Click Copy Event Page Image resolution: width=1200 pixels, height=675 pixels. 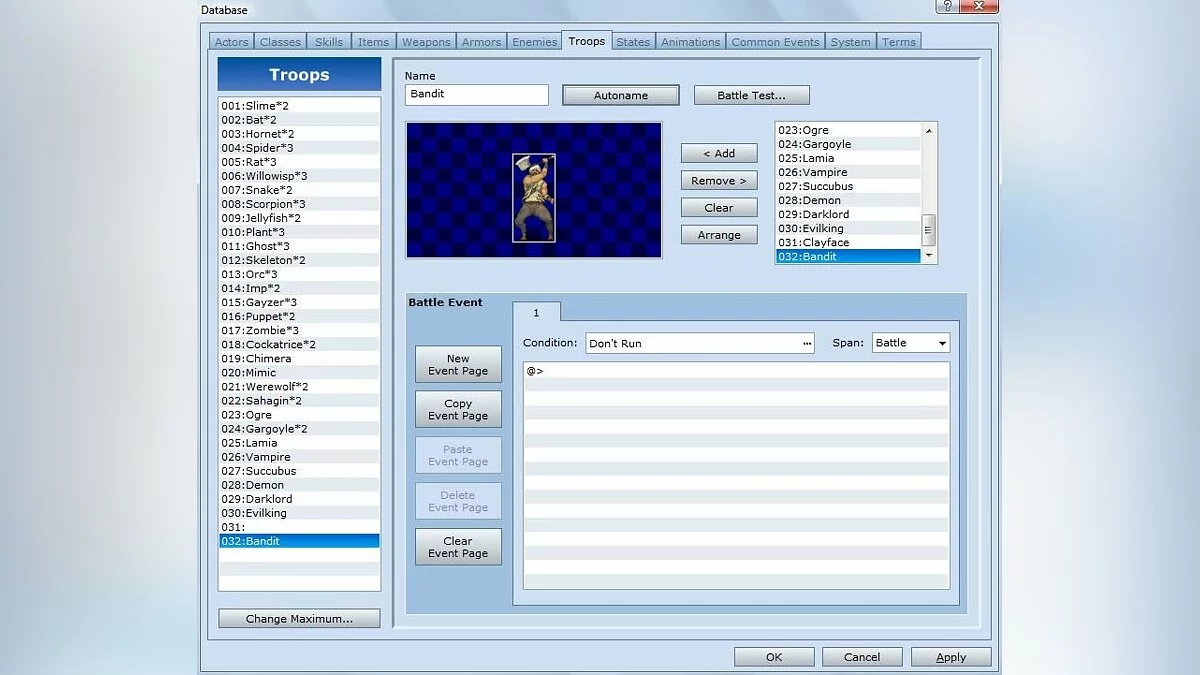tap(458, 410)
